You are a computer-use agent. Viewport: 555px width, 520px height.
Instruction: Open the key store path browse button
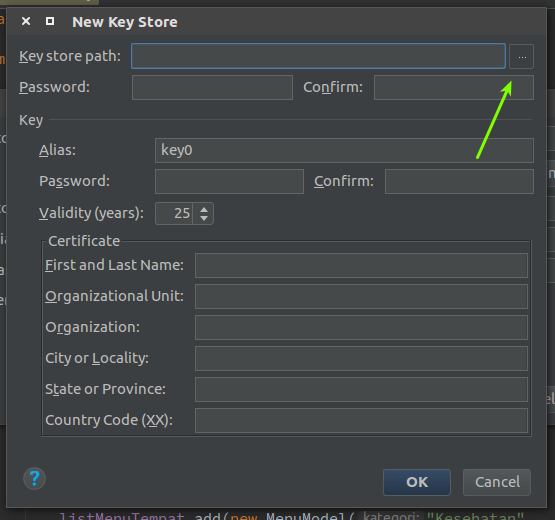coord(521,56)
